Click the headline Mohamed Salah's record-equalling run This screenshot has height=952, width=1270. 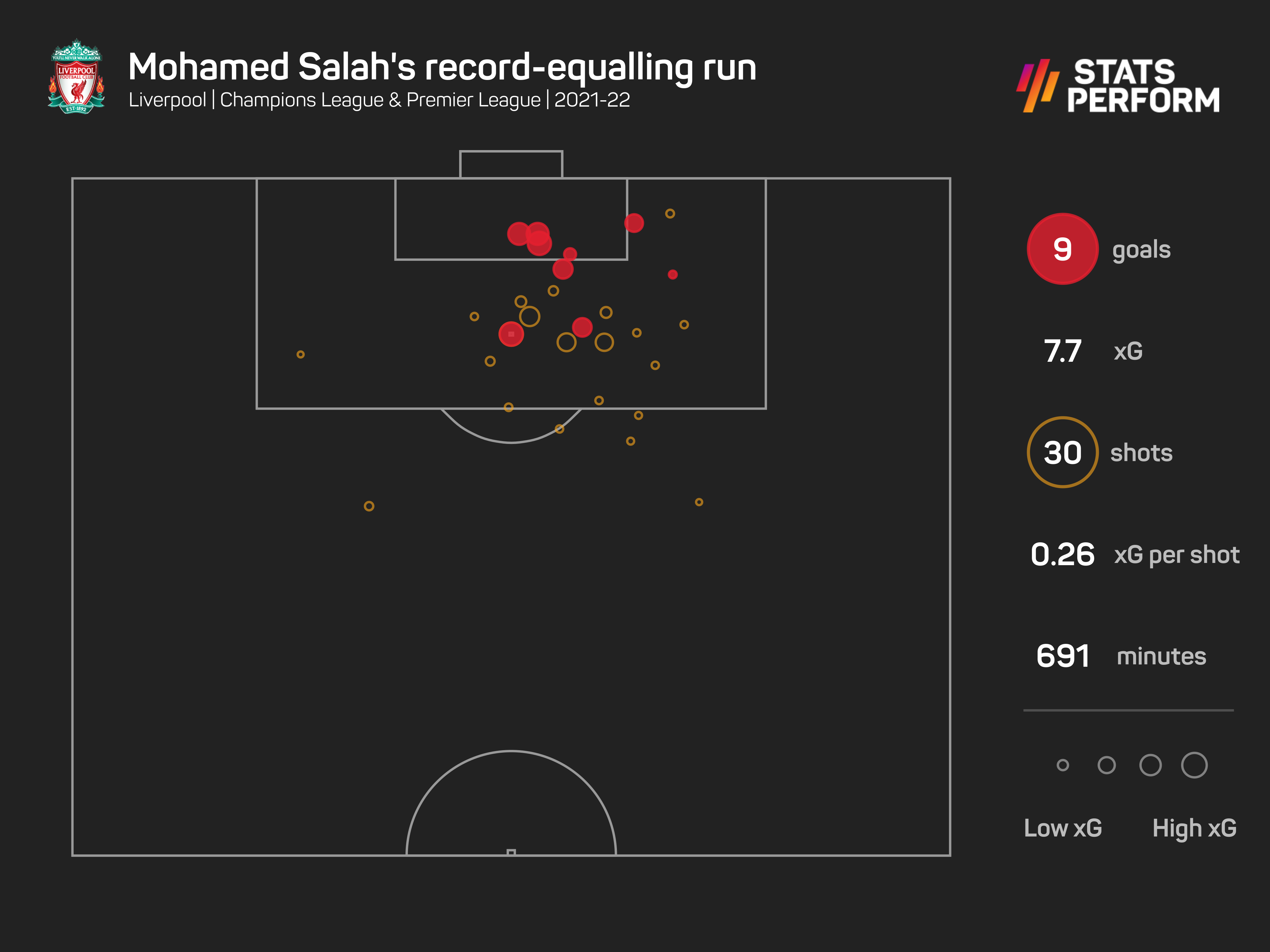coord(442,68)
